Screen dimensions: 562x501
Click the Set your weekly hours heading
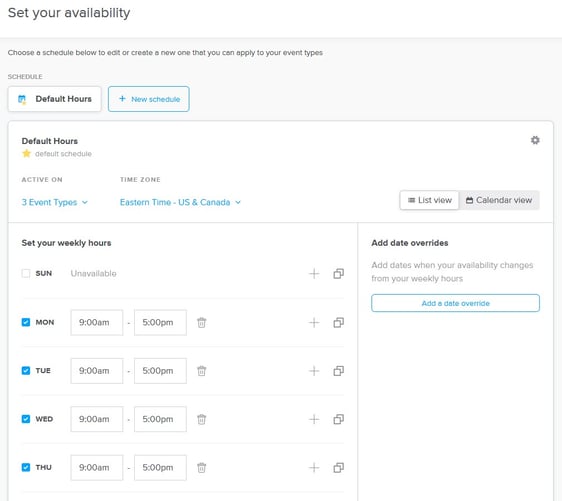[66, 243]
